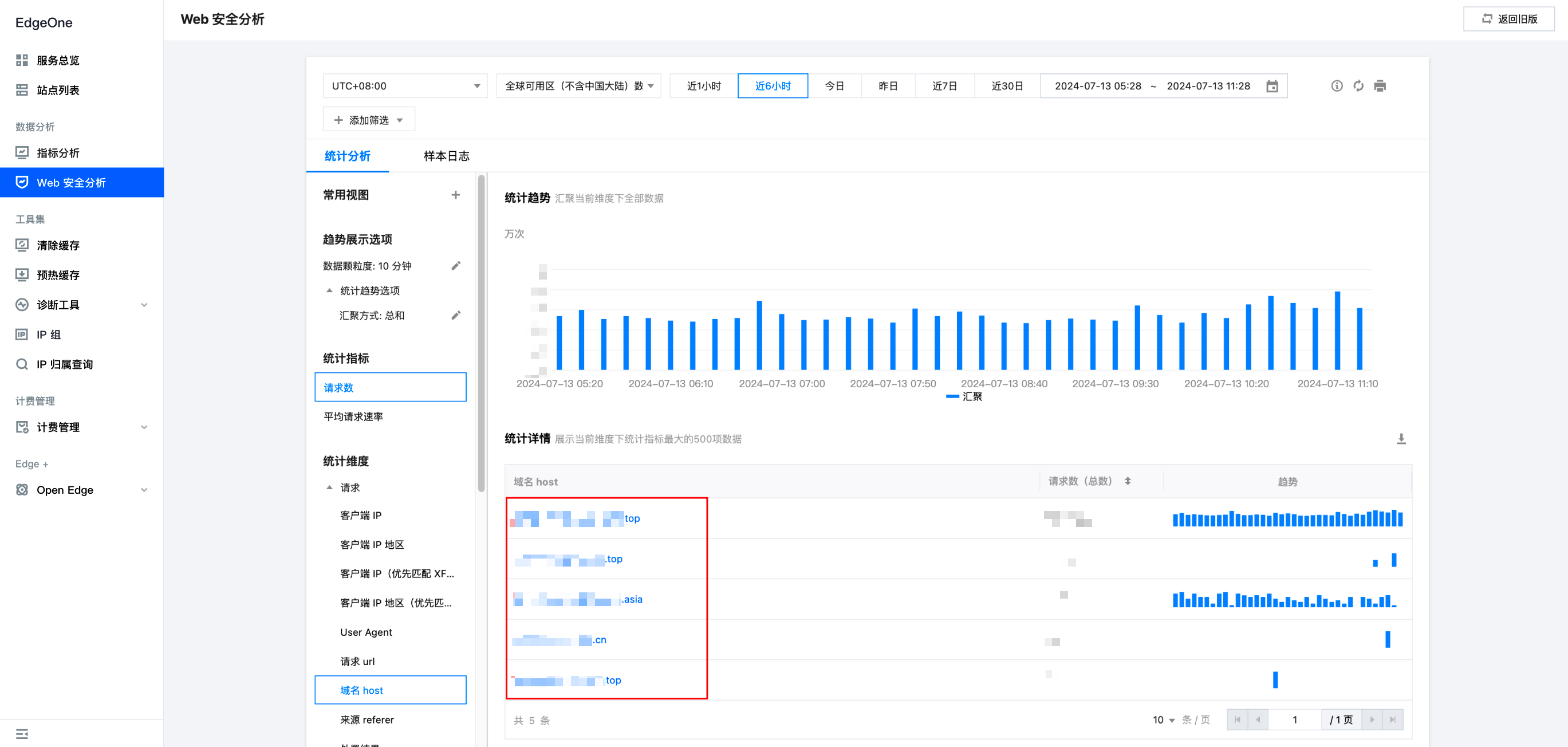The width and height of the screenshot is (1568, 747).
Task: Click the info circle icon
Action: click(1336, 86)
